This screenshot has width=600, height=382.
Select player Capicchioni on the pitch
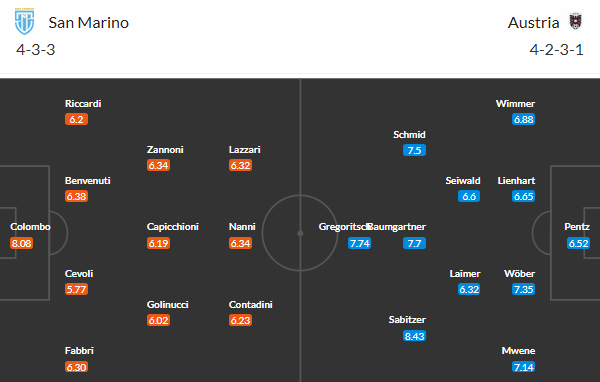(x=173, y=227)
